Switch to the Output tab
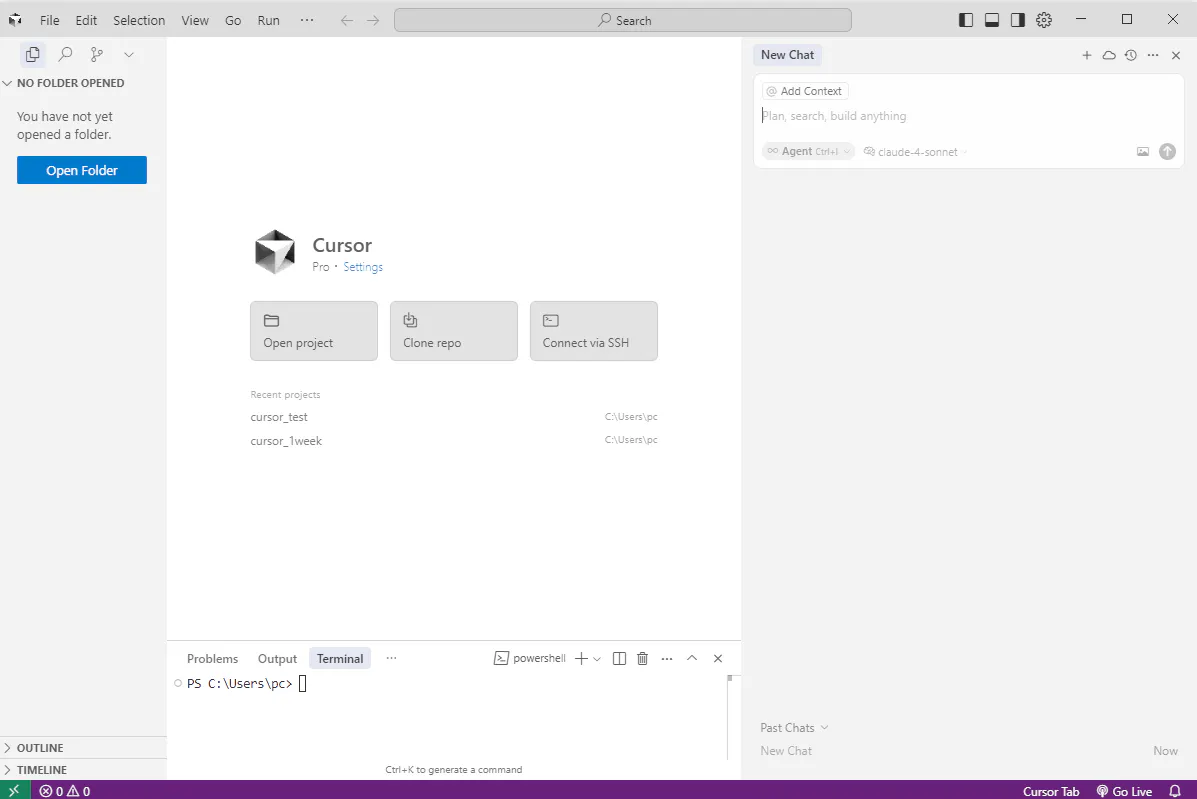Image resolution: width=1197 pixels, height=799 pixels. pyautogui.click(x=277, y=659)
